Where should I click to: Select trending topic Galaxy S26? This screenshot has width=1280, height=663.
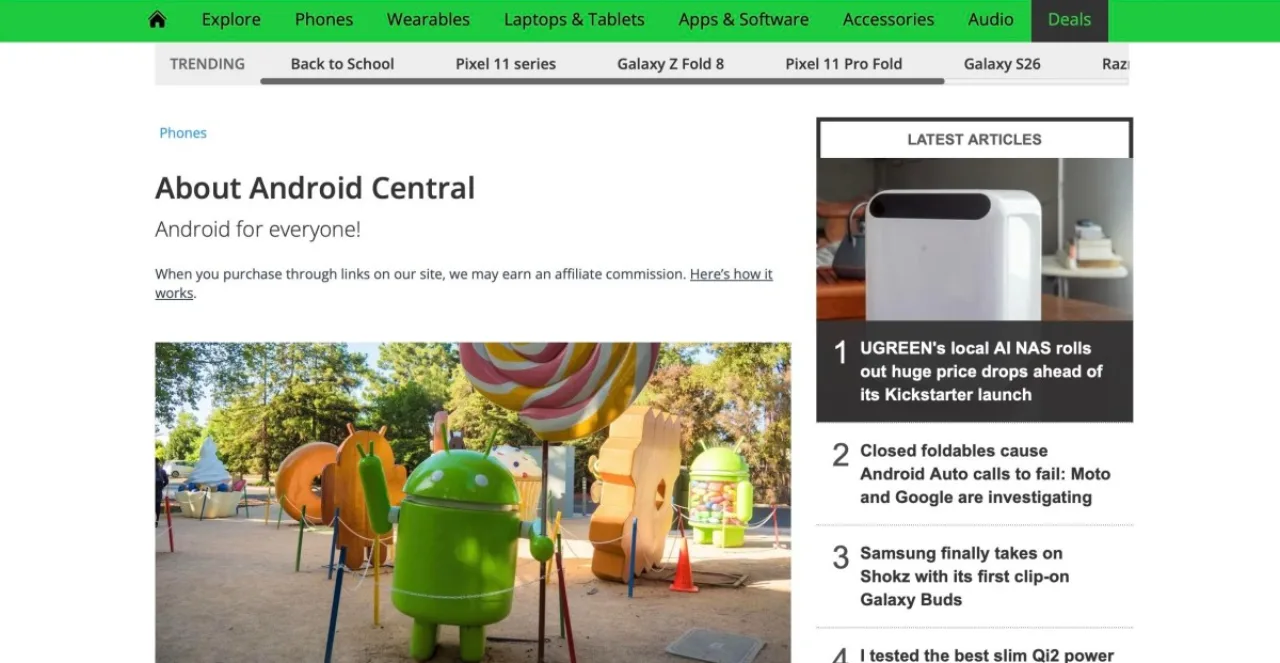[1002, 63]
